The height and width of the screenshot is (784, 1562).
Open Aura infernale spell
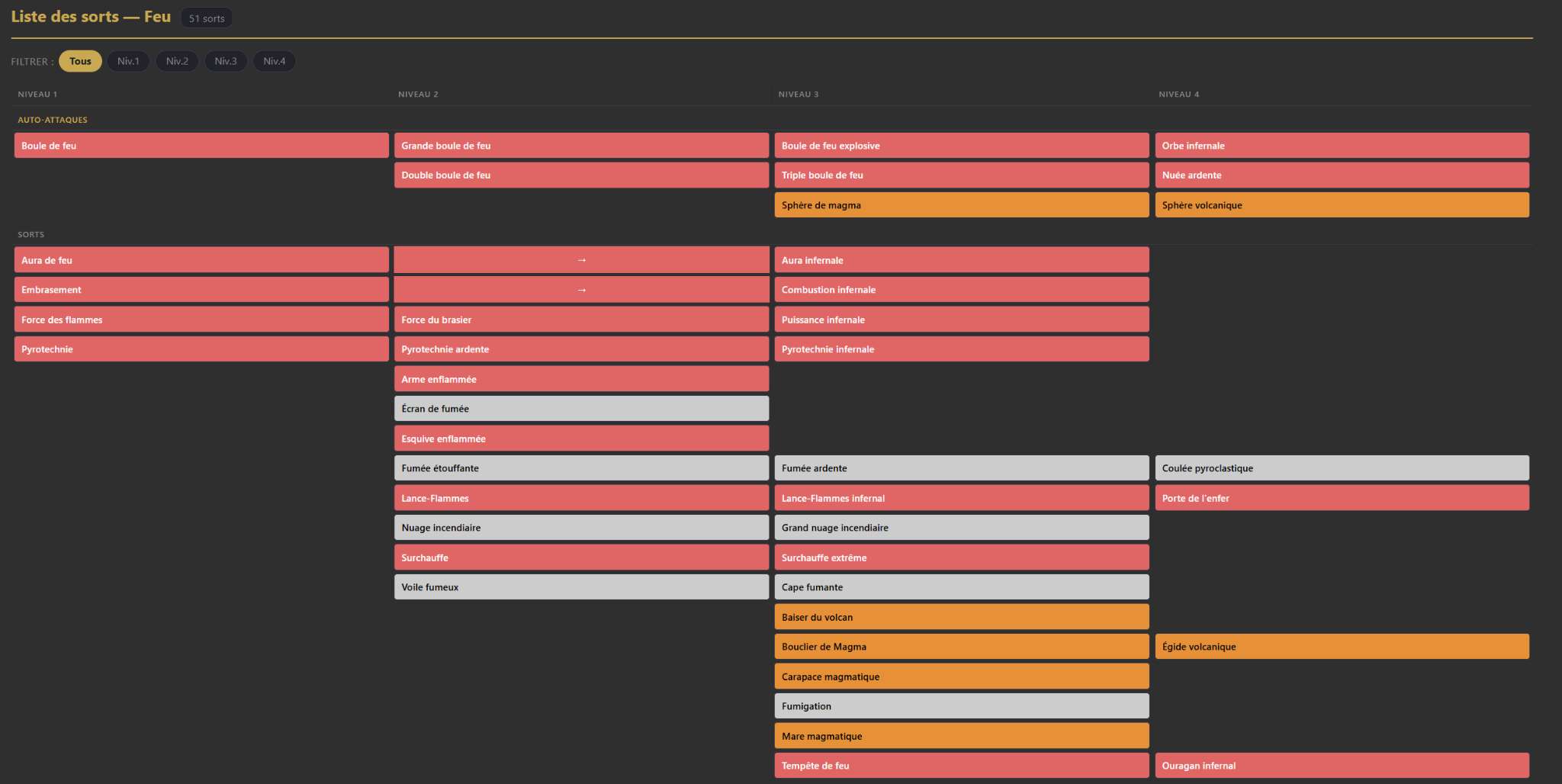(962, 260)
